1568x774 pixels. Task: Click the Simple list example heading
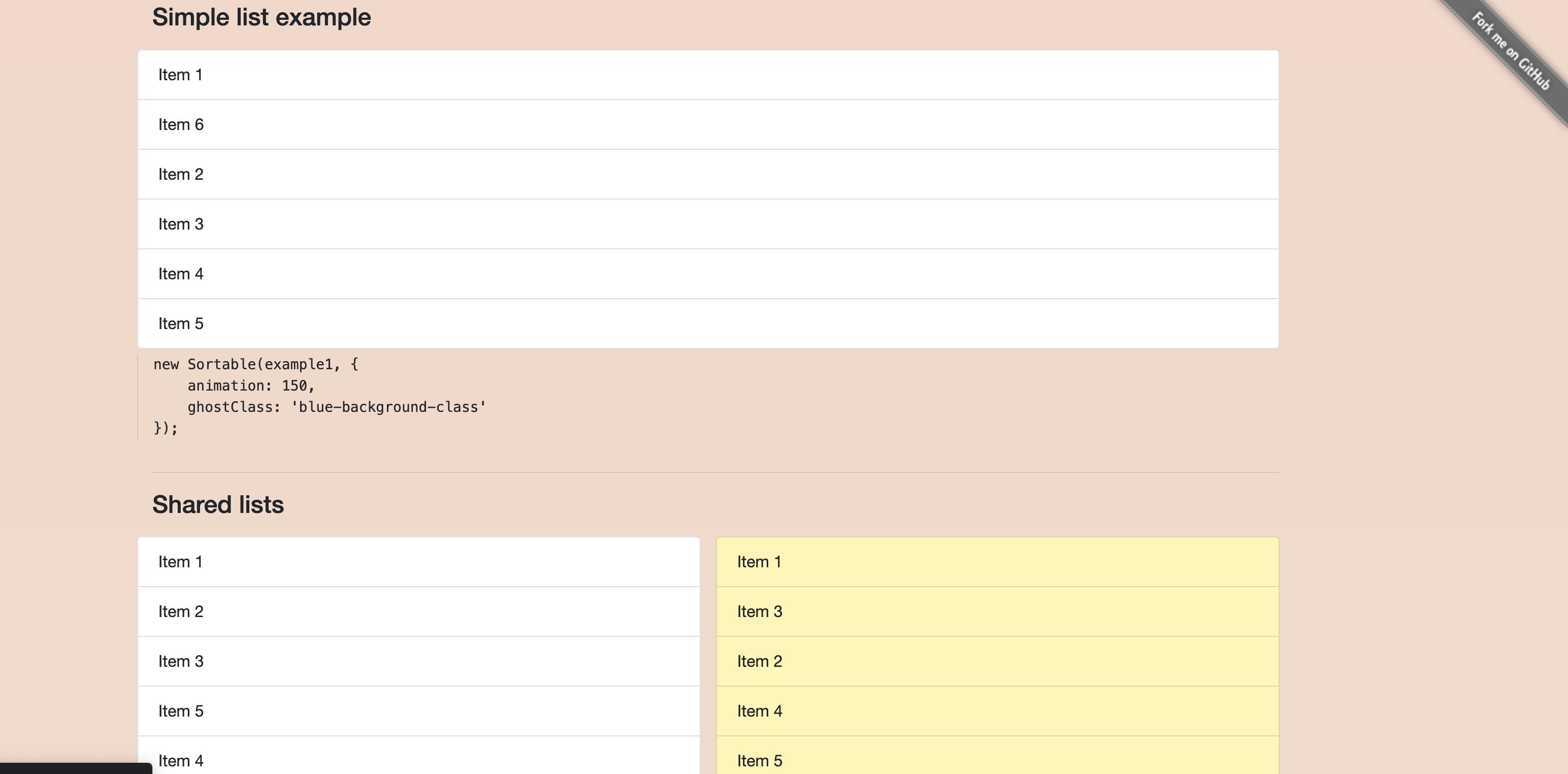click(x=261, y=17)
